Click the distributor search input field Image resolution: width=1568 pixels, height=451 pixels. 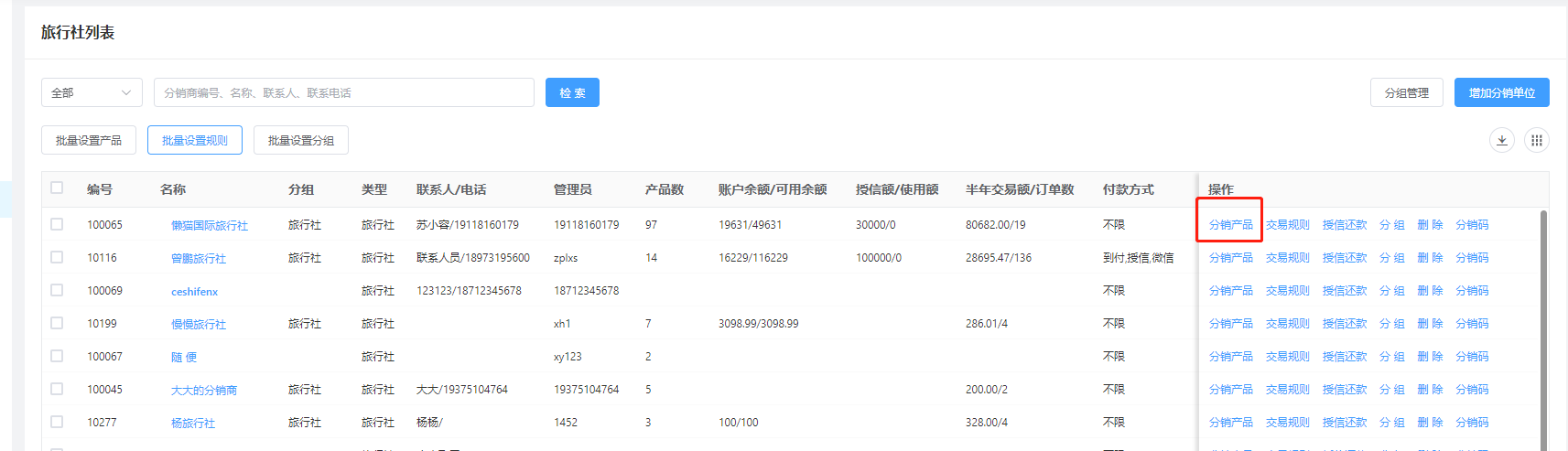[x=343, y=92]
